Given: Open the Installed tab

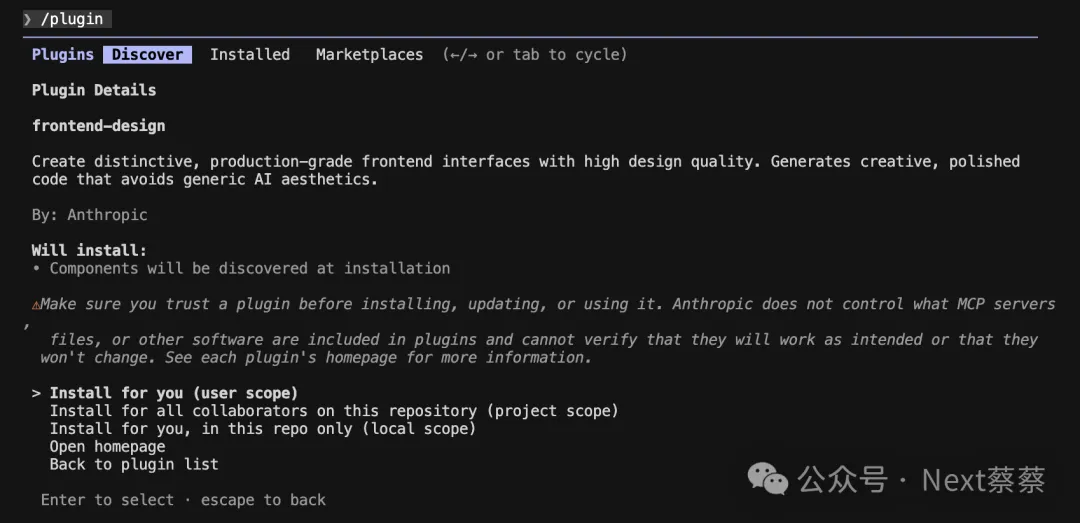Looking at the screenshot, I should coord(250,55).
